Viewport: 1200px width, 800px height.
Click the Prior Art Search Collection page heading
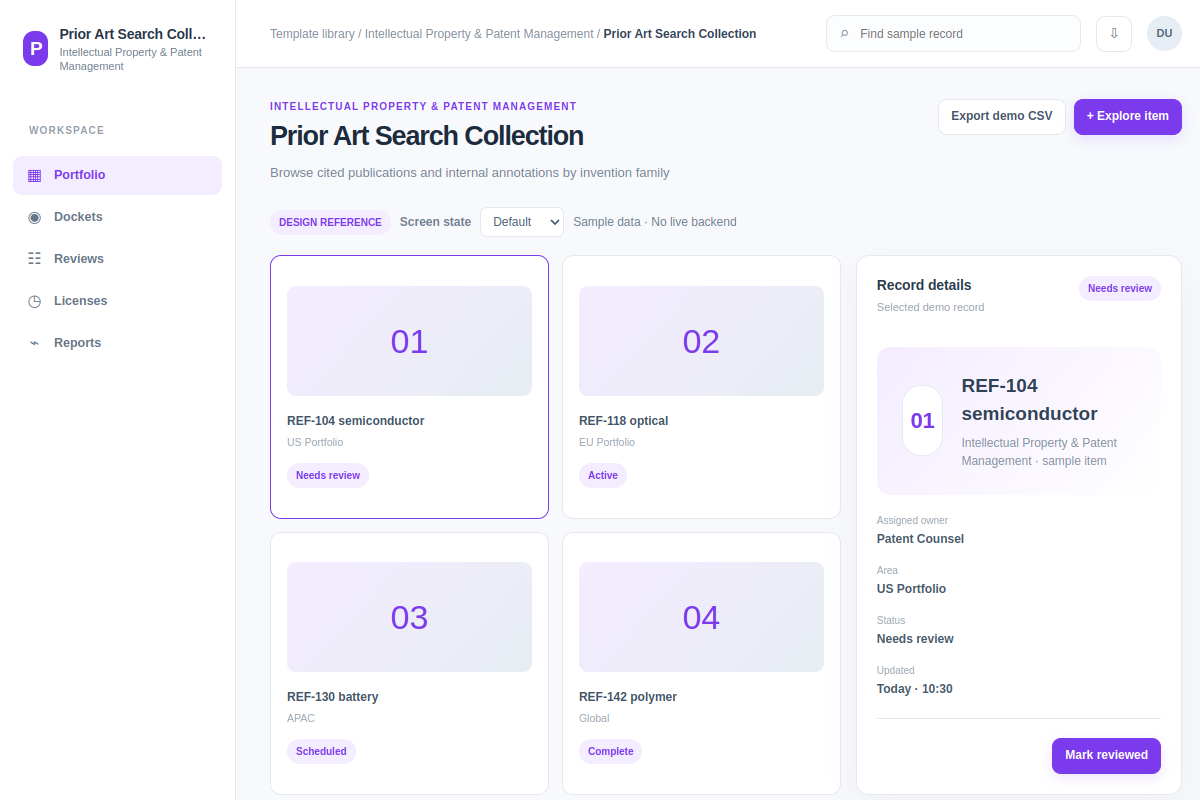[x=427, y=136]
